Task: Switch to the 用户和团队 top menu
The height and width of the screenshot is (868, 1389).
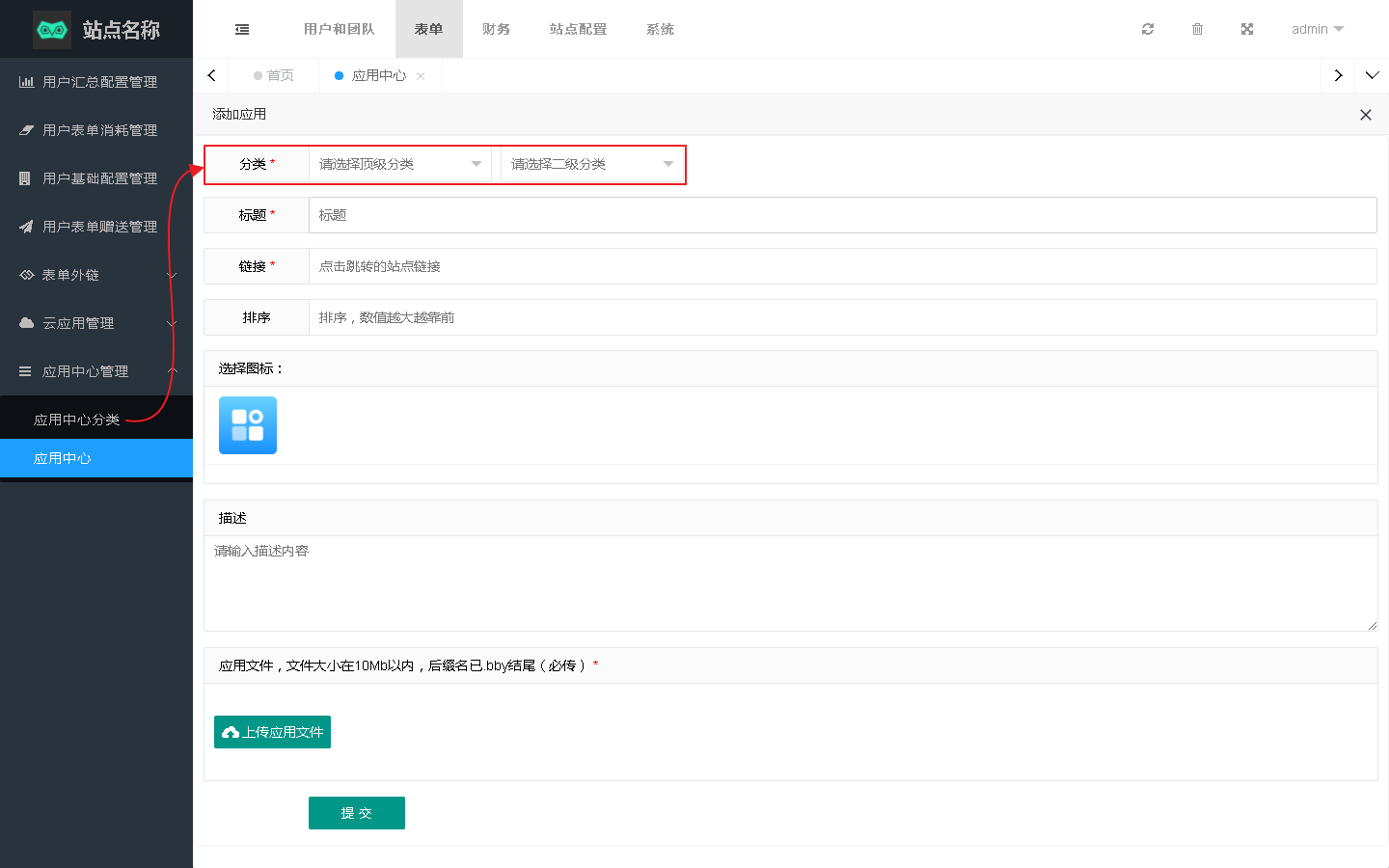Action: tap(339, 29)
